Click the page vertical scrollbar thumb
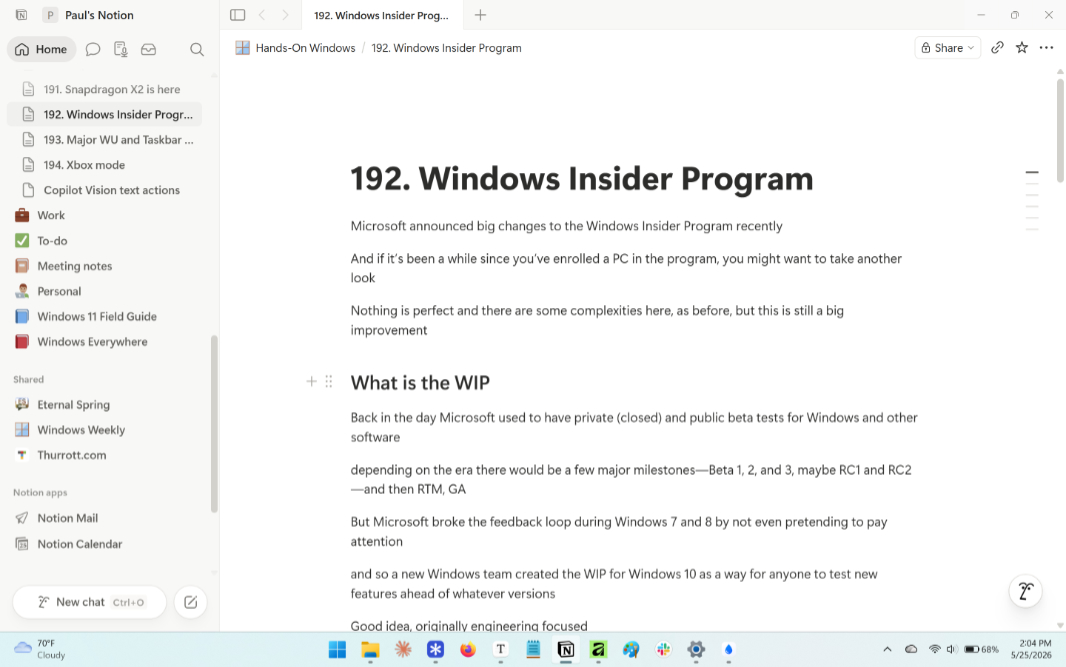The width and height of the screenshot is (1066, 667). pos(1060,131)
